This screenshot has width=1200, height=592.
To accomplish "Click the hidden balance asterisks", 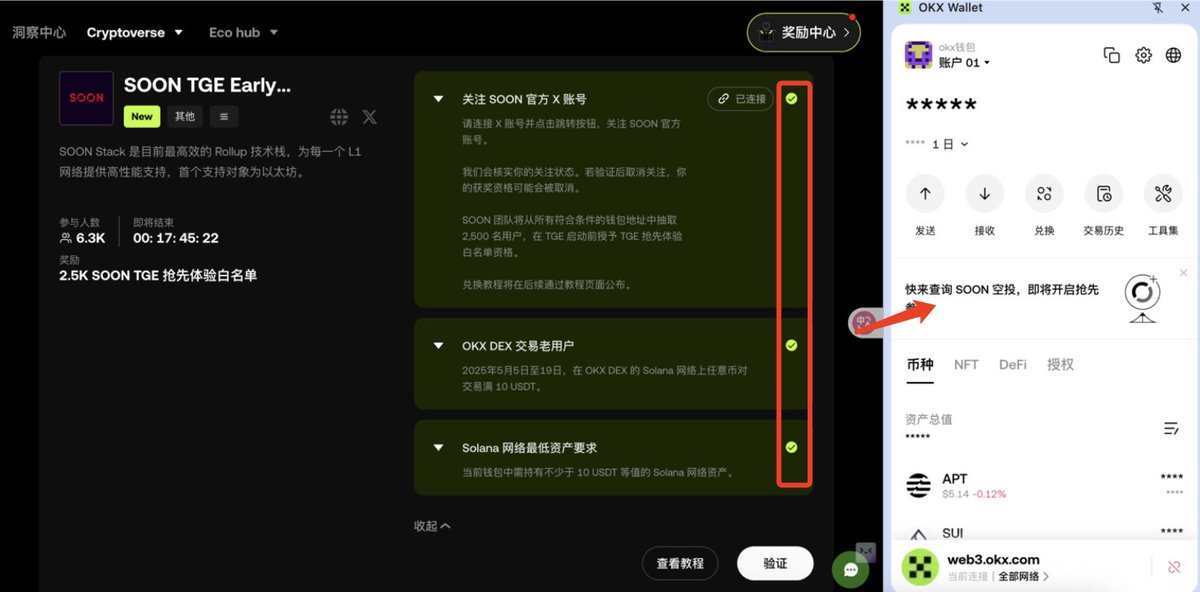I will point(941,106).
